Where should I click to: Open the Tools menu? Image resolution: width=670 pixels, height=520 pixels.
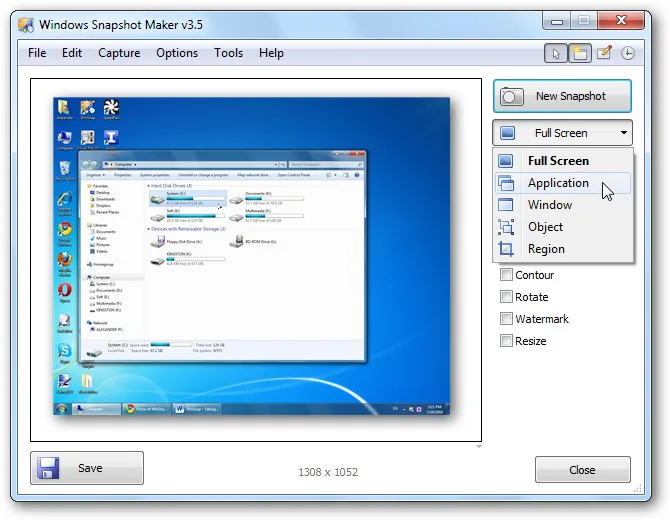[x=229, y=53]
